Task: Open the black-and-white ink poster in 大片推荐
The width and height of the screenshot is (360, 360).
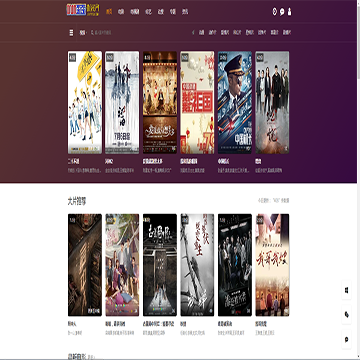Action: [197, 265]
